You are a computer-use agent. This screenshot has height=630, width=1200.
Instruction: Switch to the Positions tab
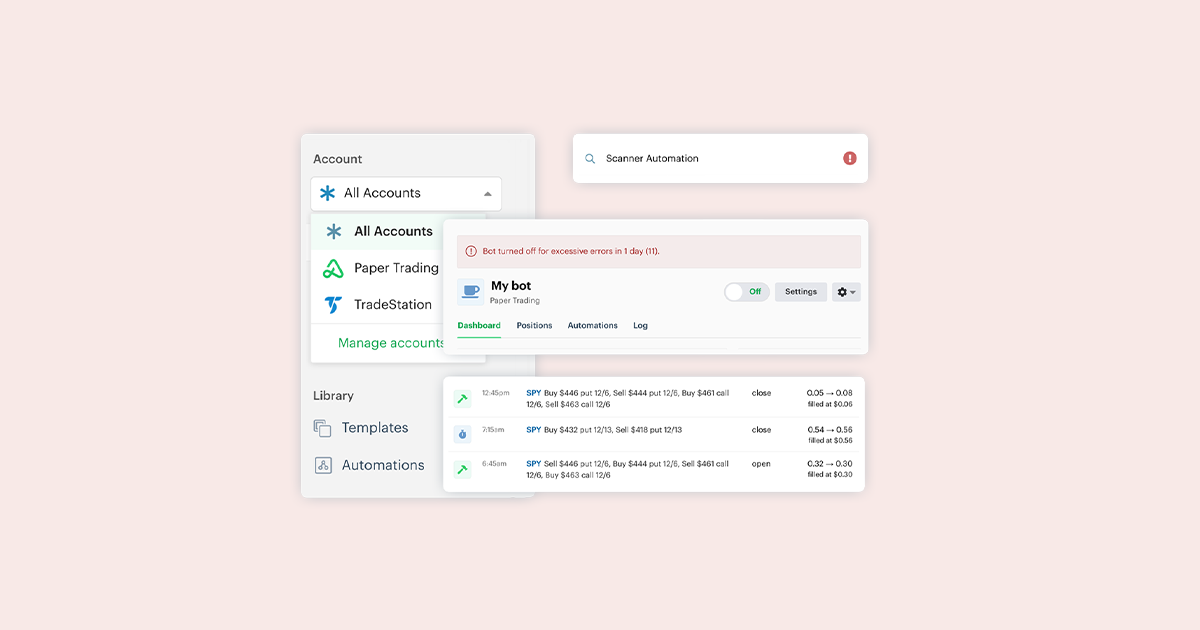[533, 325]
